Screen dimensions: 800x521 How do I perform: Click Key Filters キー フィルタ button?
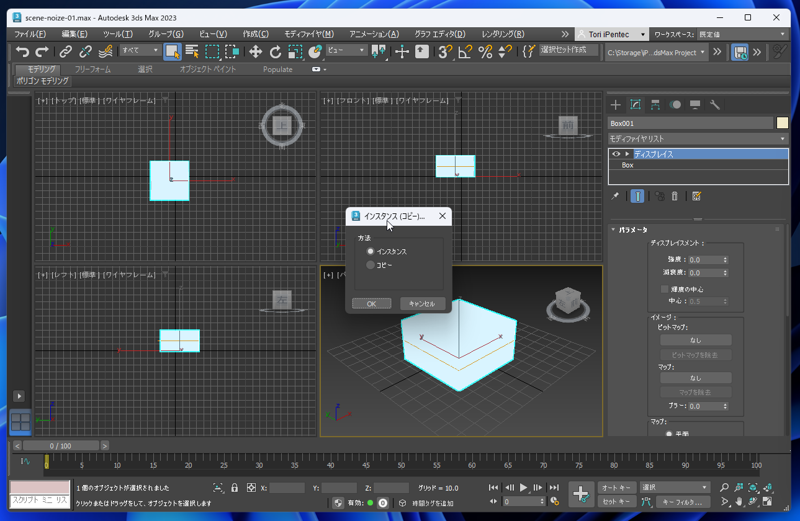pos(682,502)
